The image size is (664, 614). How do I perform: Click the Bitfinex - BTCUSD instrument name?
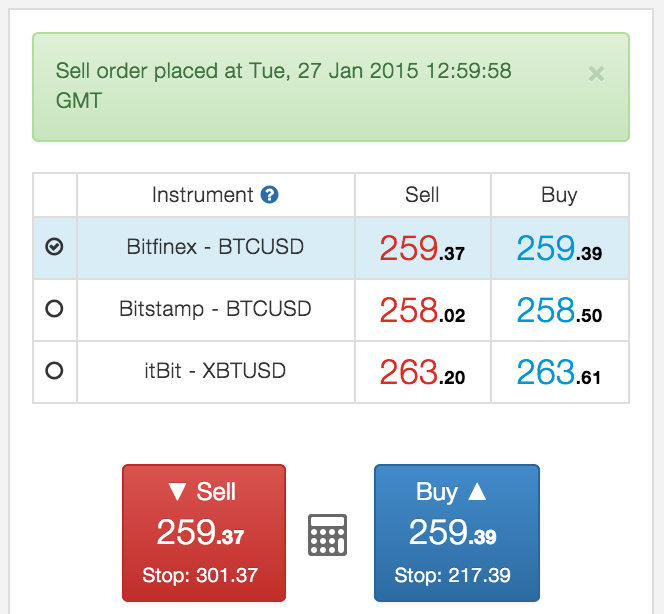[x=215, y=247]
